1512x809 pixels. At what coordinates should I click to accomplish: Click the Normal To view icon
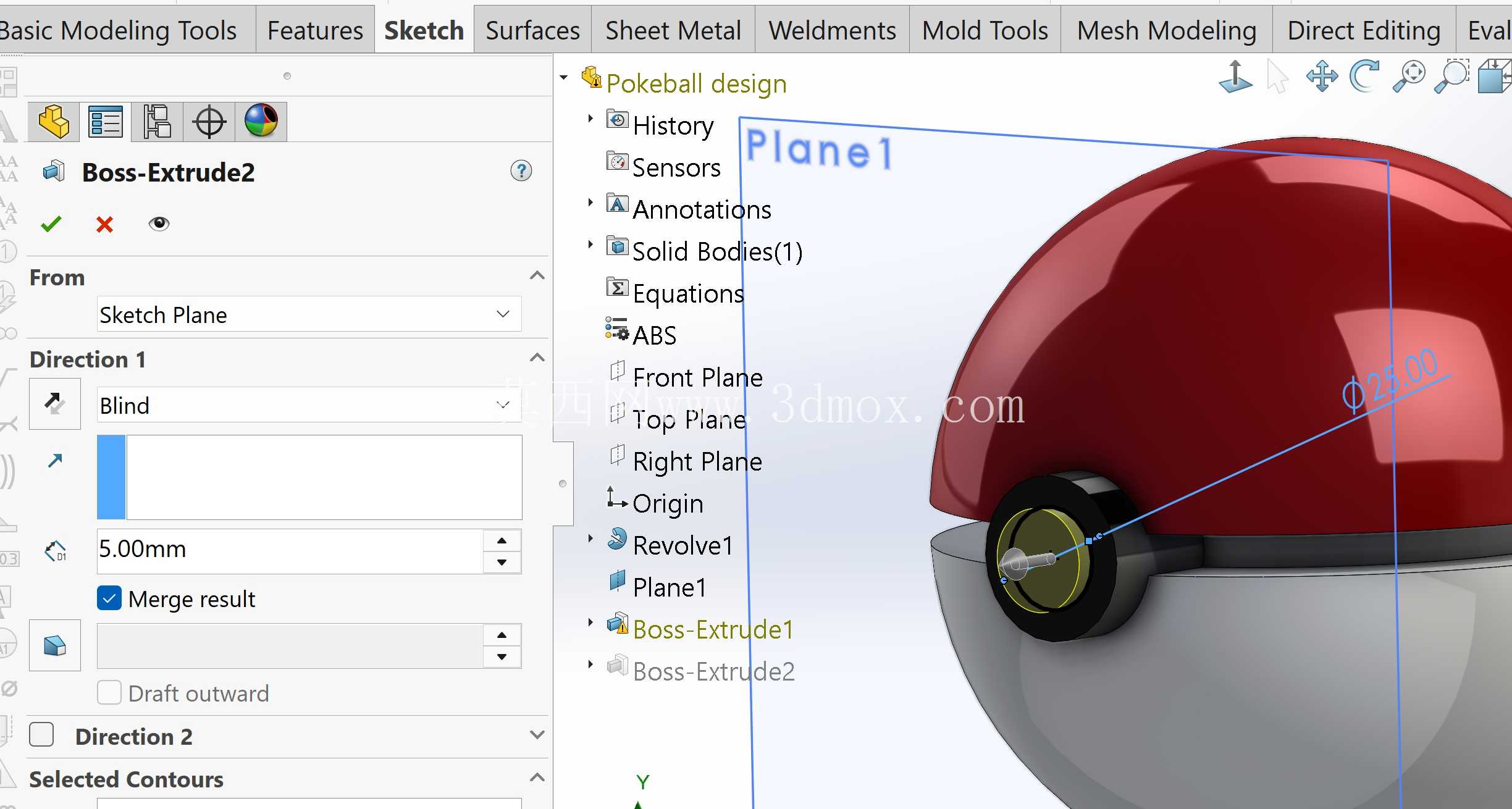point(1235,77)
